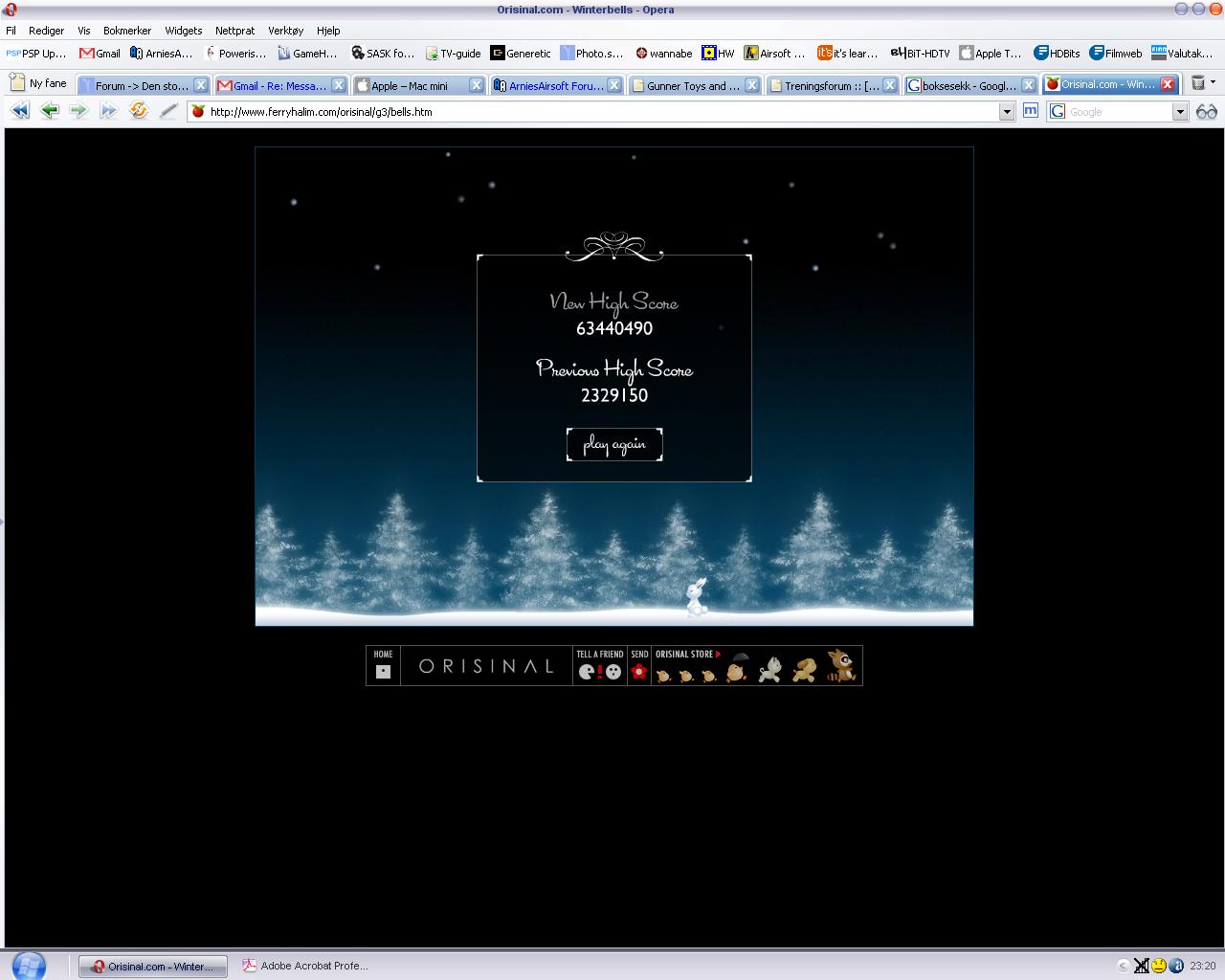Open a new tab with Ny fane

point(38,83)
